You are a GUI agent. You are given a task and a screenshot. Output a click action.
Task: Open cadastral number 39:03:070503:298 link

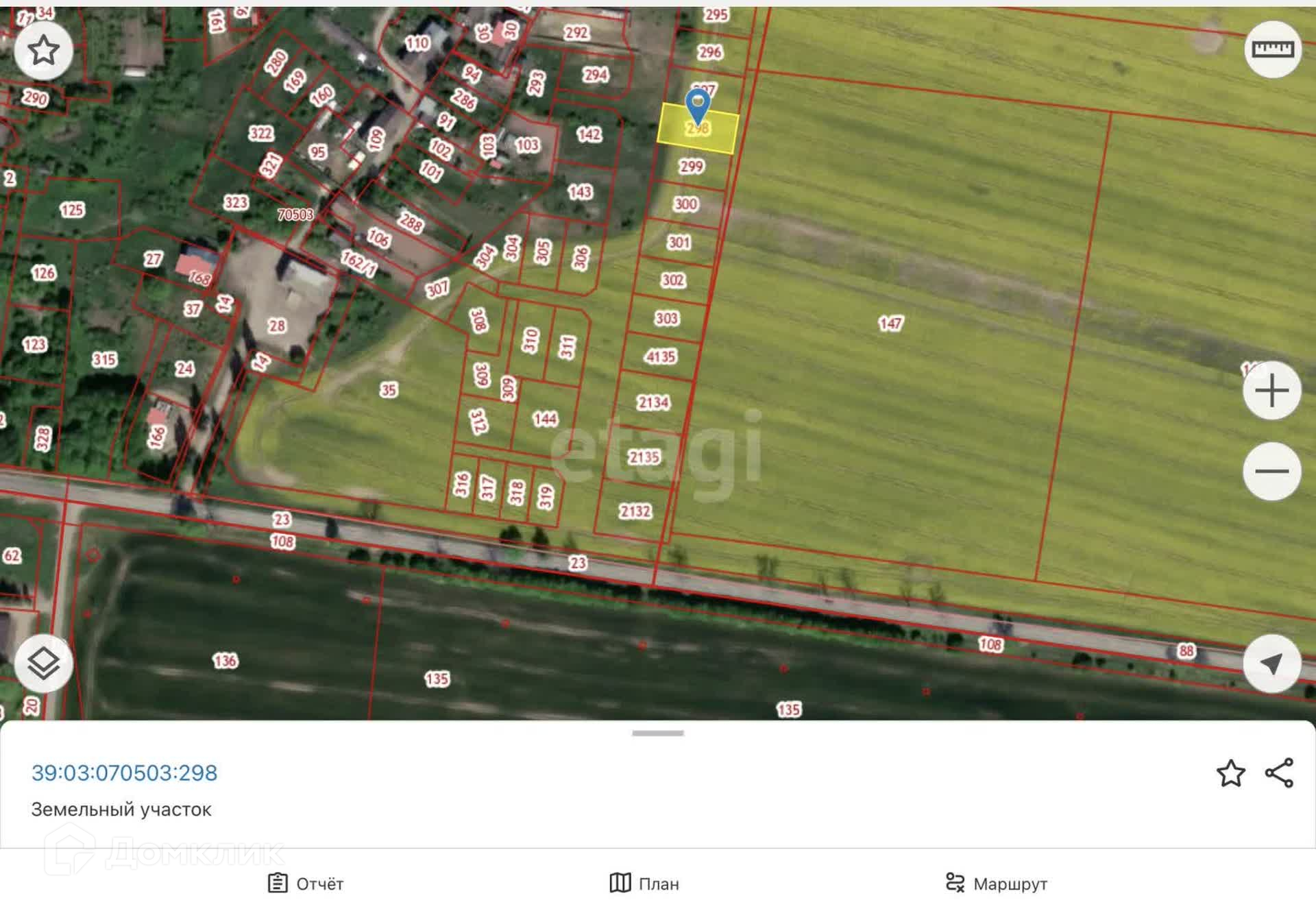pos(124,773)
